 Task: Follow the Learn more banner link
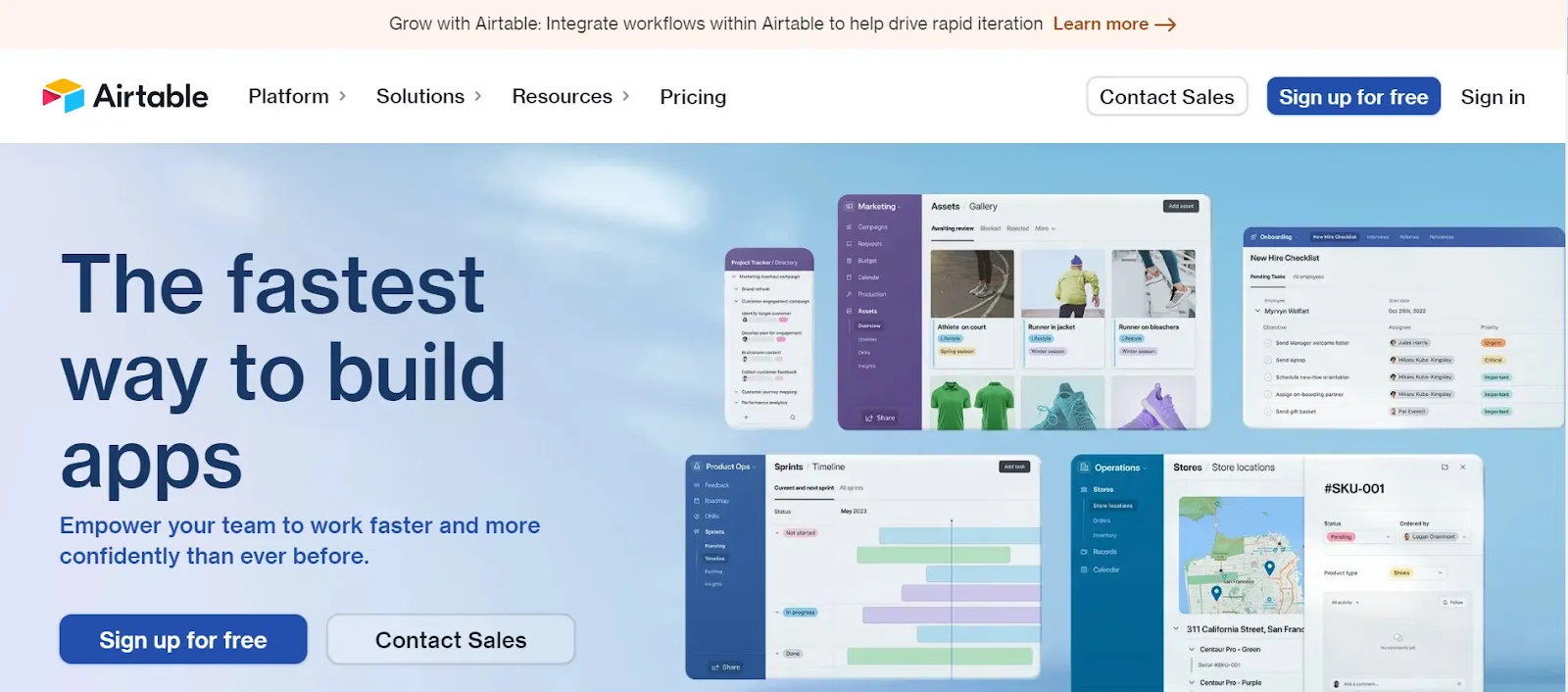tap(1114, 24)
